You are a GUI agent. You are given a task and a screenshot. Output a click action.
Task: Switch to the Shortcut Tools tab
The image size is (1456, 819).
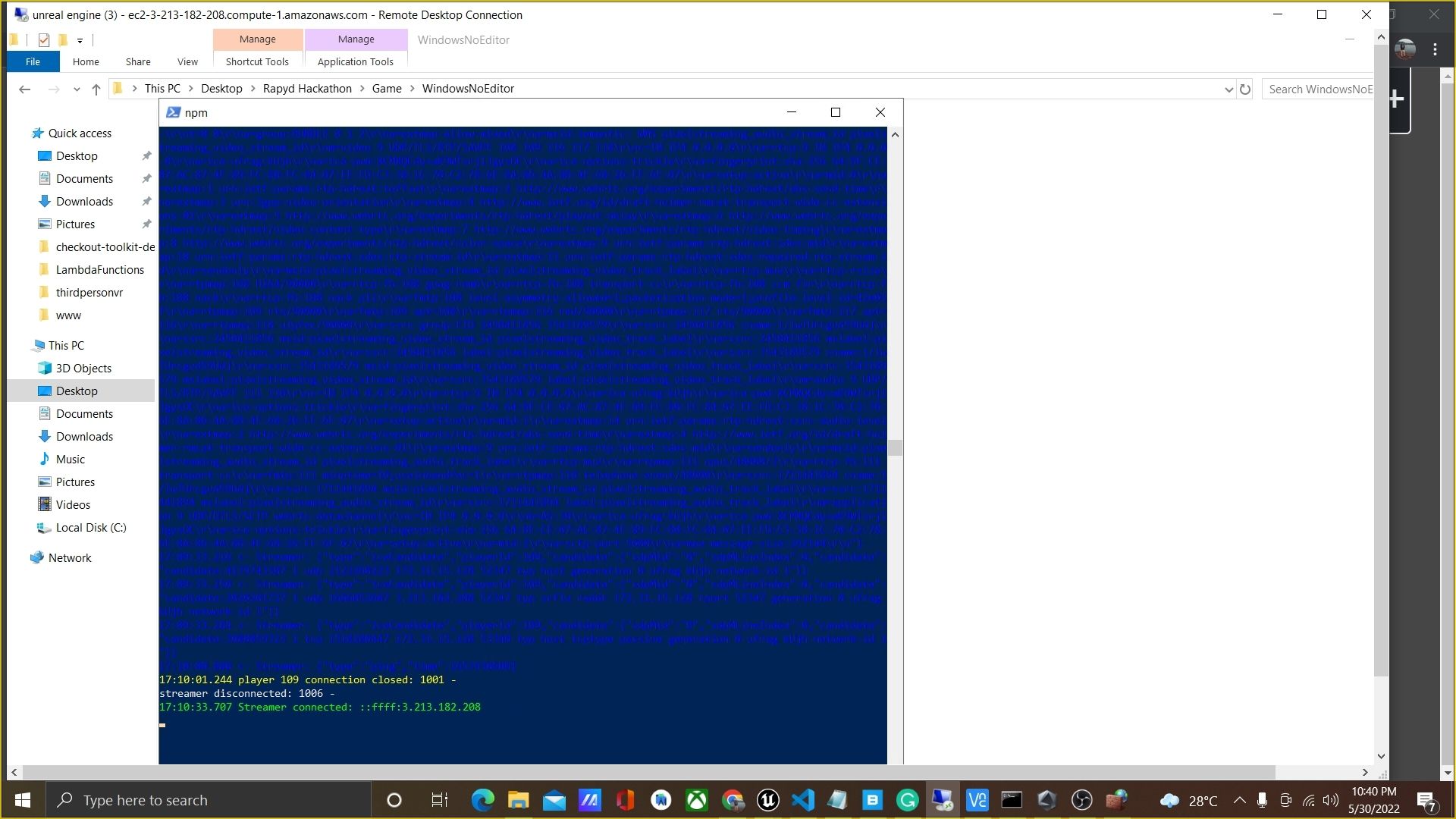[257, 61]
